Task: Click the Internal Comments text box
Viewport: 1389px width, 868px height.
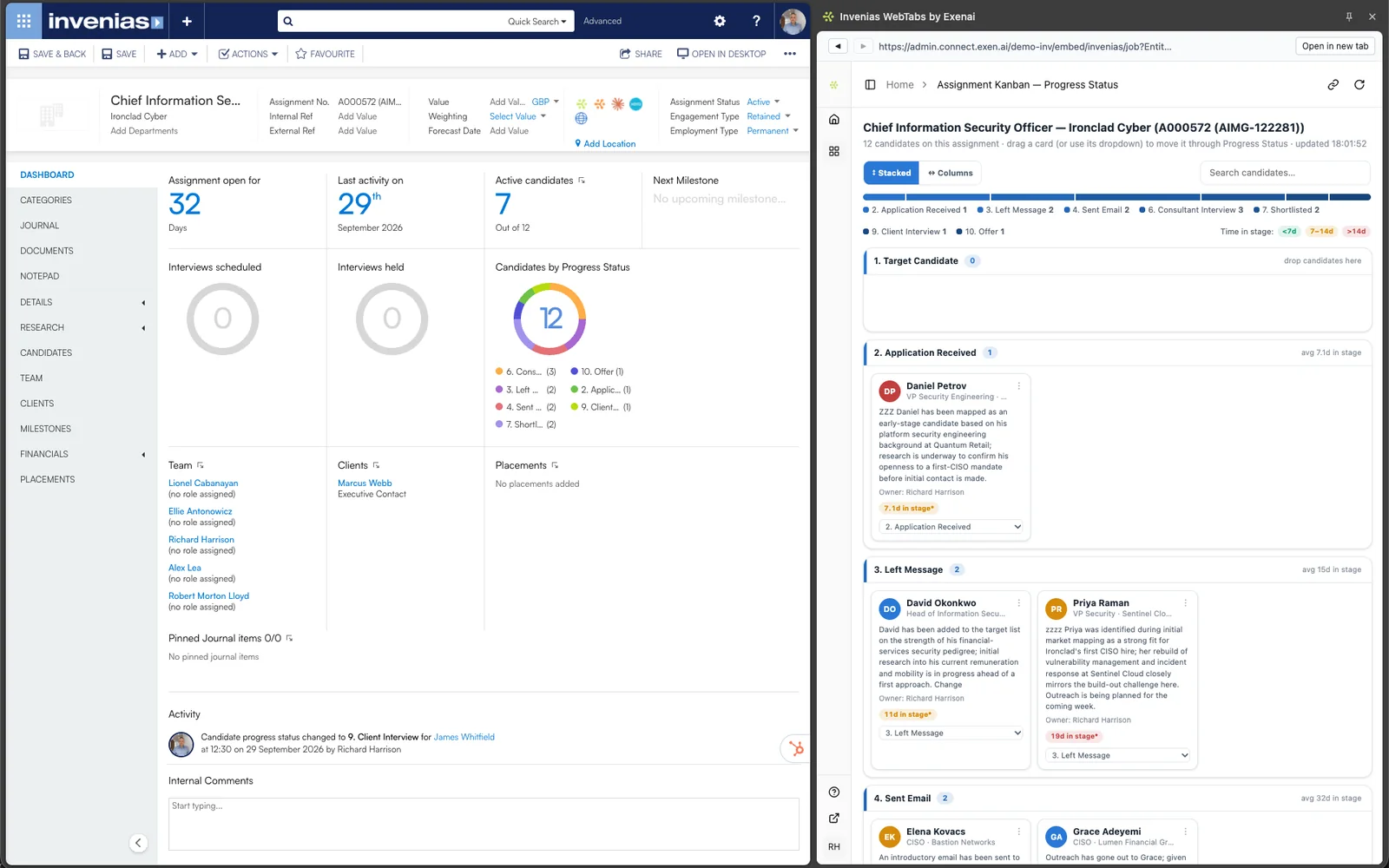Action: (x=484, y=824)
